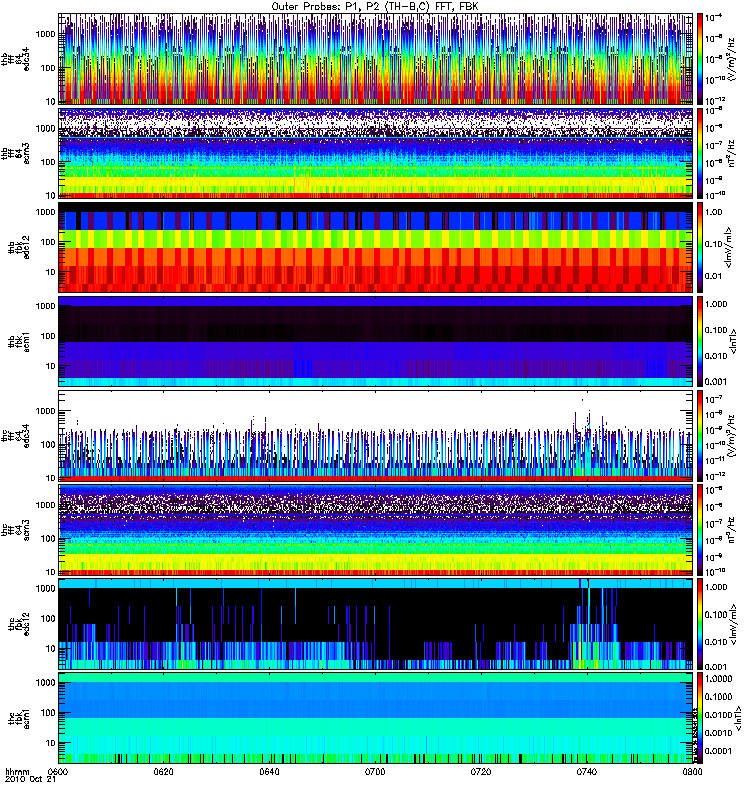Viewport: 750px width, 800px height.
Task: Click the thc edc12 burst near 0740
Action: coord(586,620)
